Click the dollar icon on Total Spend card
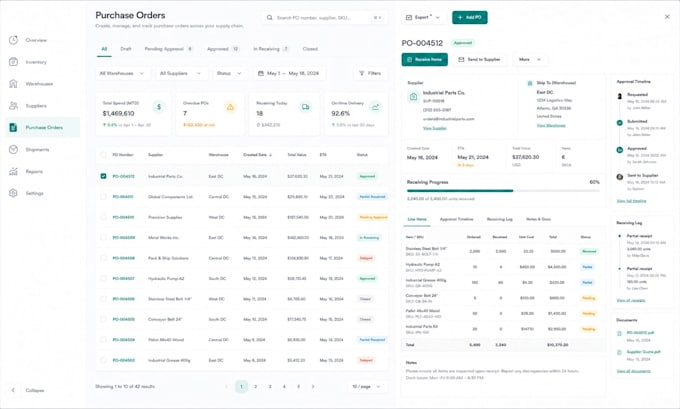Screen dimensions: 680x409 pyautogui.click(x=159, y=107)
